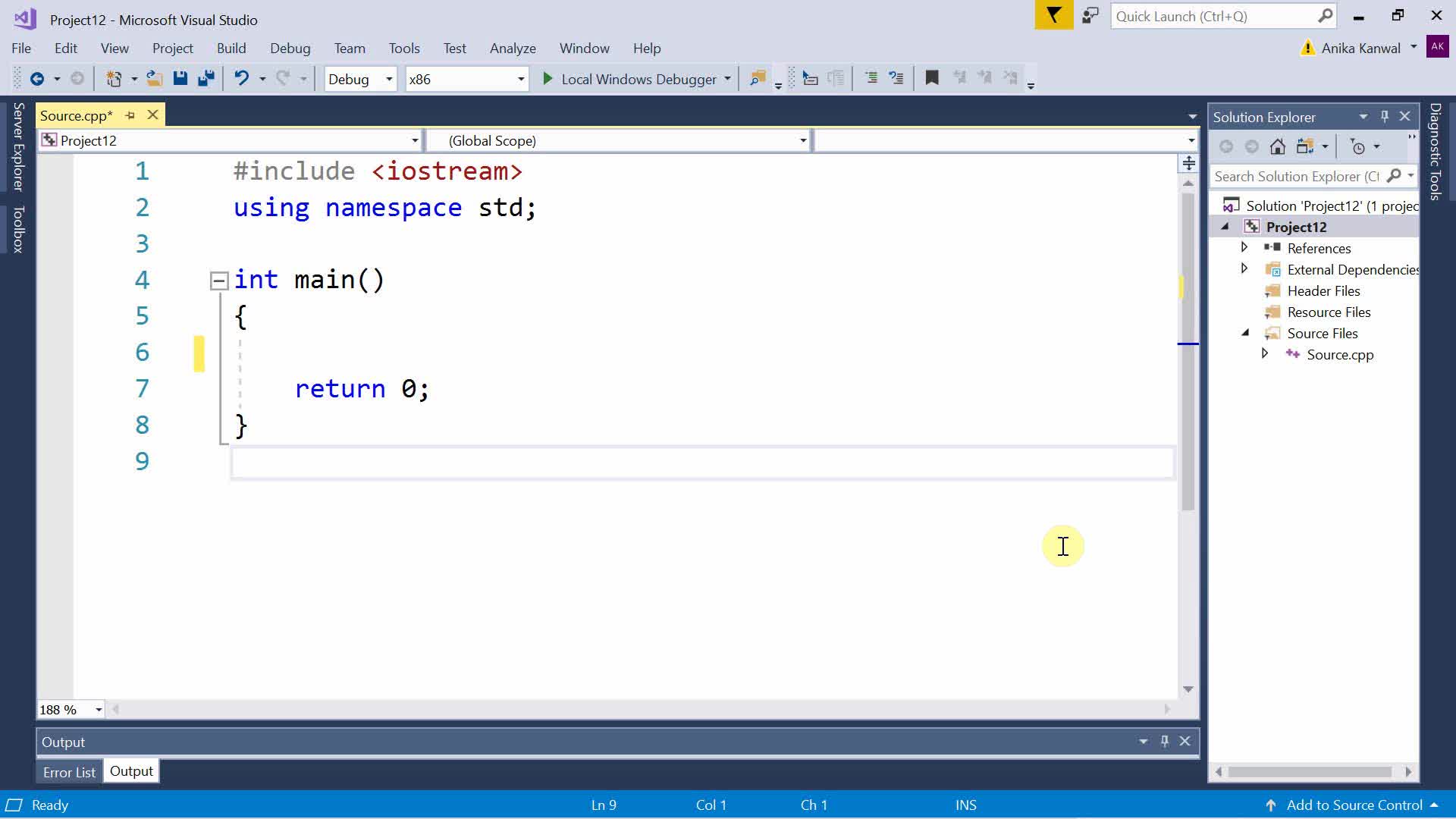This screenshot has width=1456, height=819.
Task: Toggle auto-hide pin on the Output panel
Action: coord(1165,741)
